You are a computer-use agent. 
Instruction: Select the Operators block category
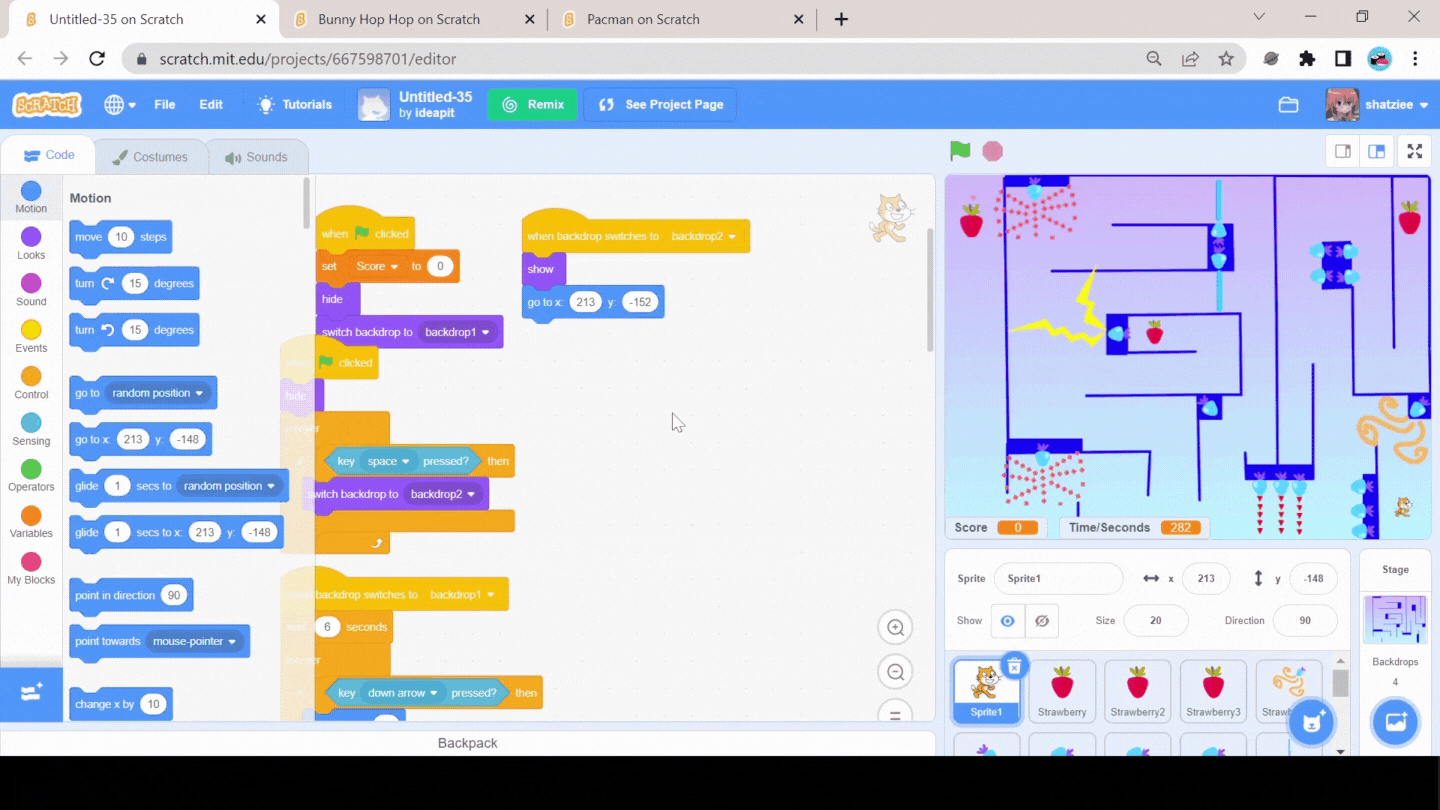pos(31,476)
